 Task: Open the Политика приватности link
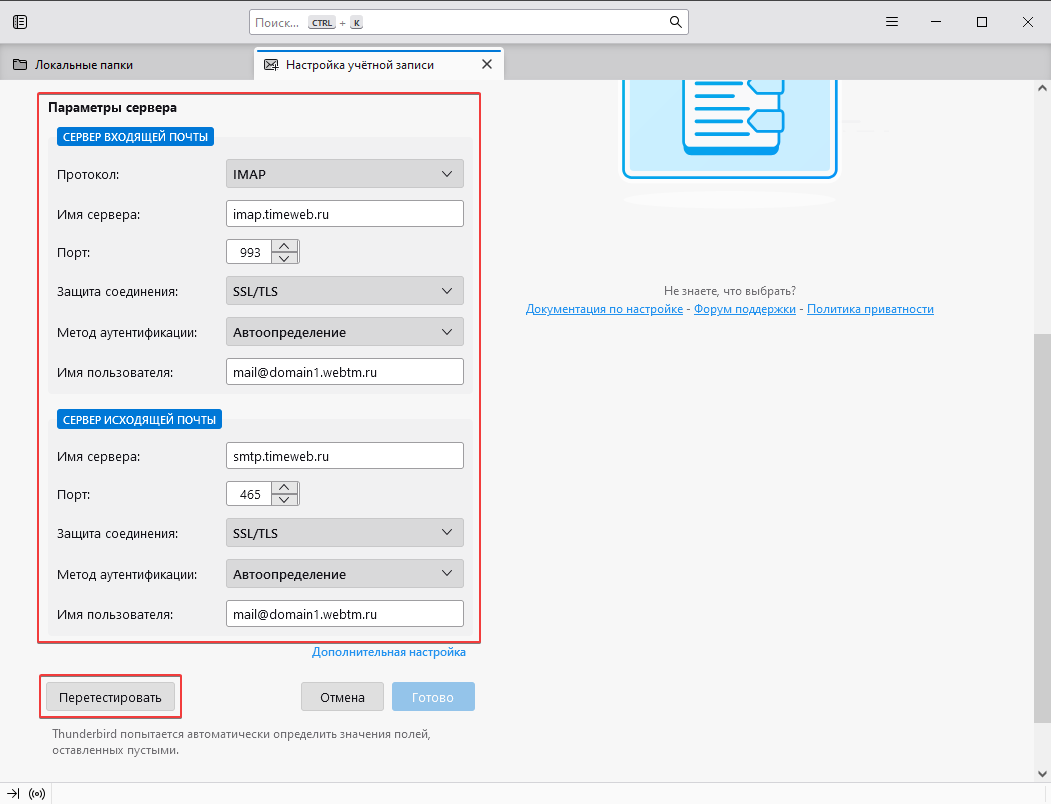pyautogui.click(x=870, y=309)
